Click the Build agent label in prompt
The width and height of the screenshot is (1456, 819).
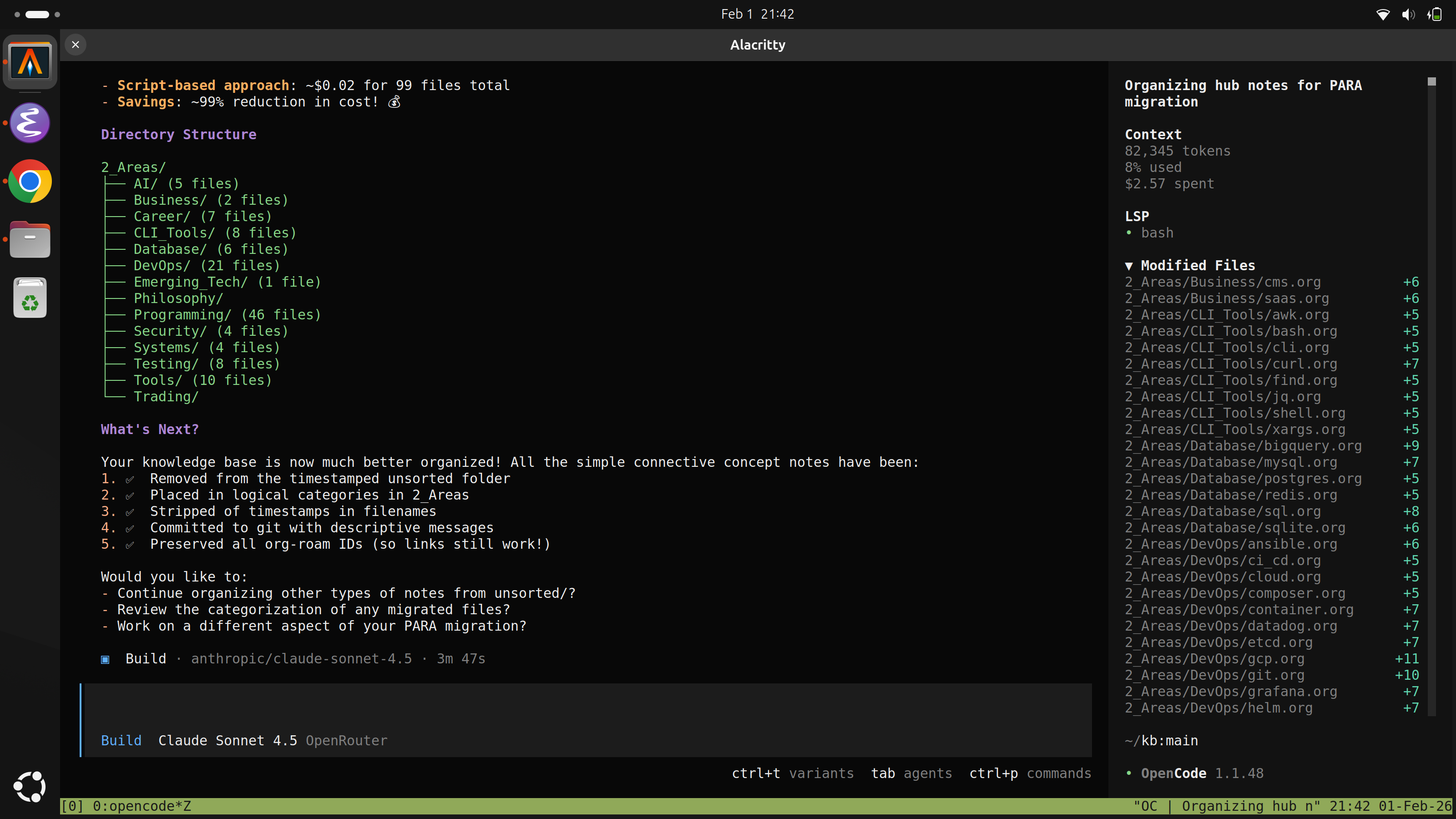[121, 740]
